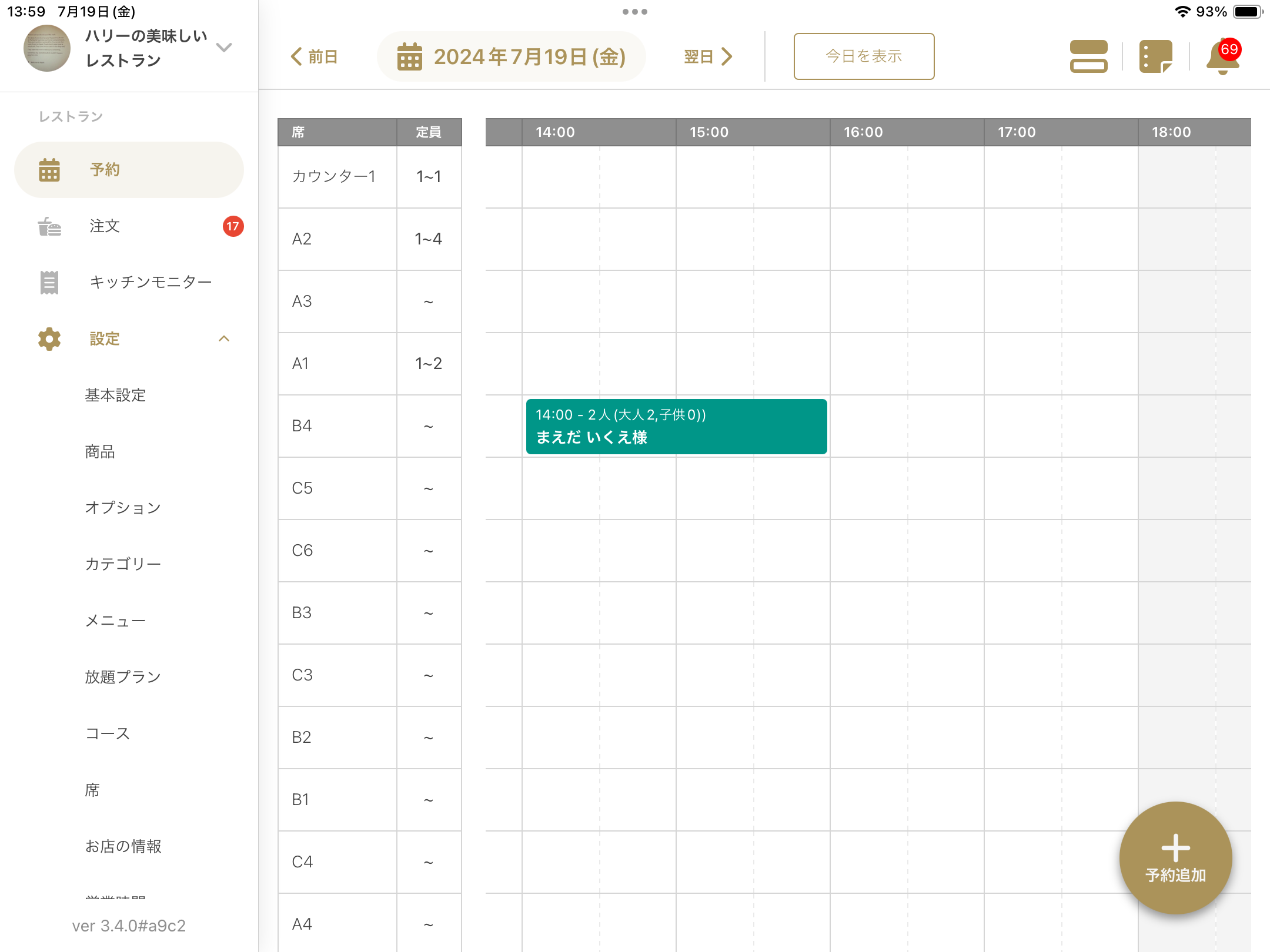Go to previous day with 前日
The height and width of the screenshot is (952, 1270).
315,56
